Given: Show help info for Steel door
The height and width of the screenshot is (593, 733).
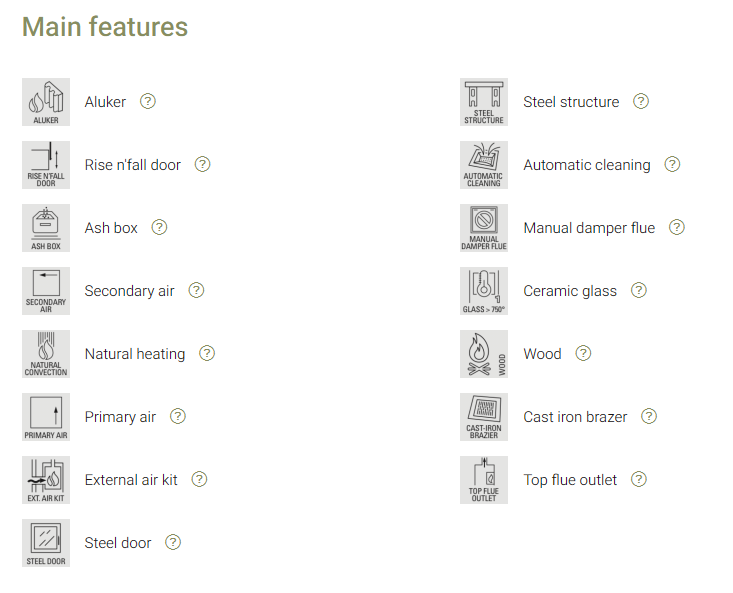Looking at the screenshot, I should [173, 542].
